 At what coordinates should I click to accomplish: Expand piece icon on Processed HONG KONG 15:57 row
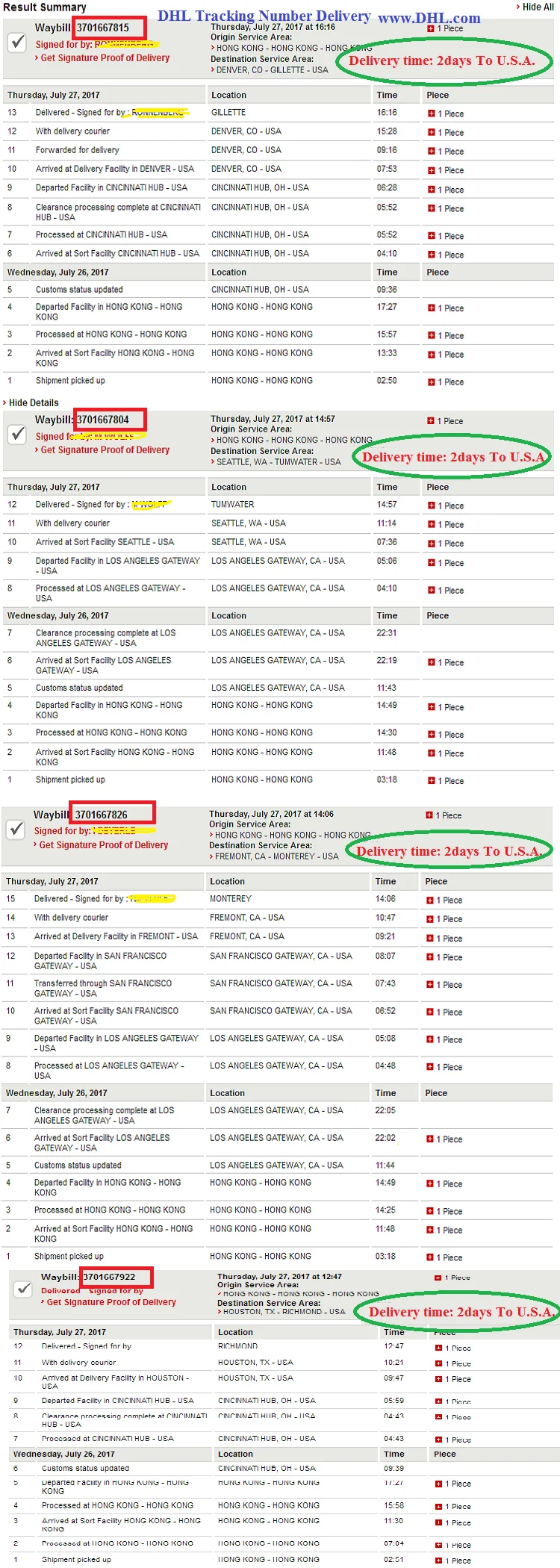pos(431,335)
